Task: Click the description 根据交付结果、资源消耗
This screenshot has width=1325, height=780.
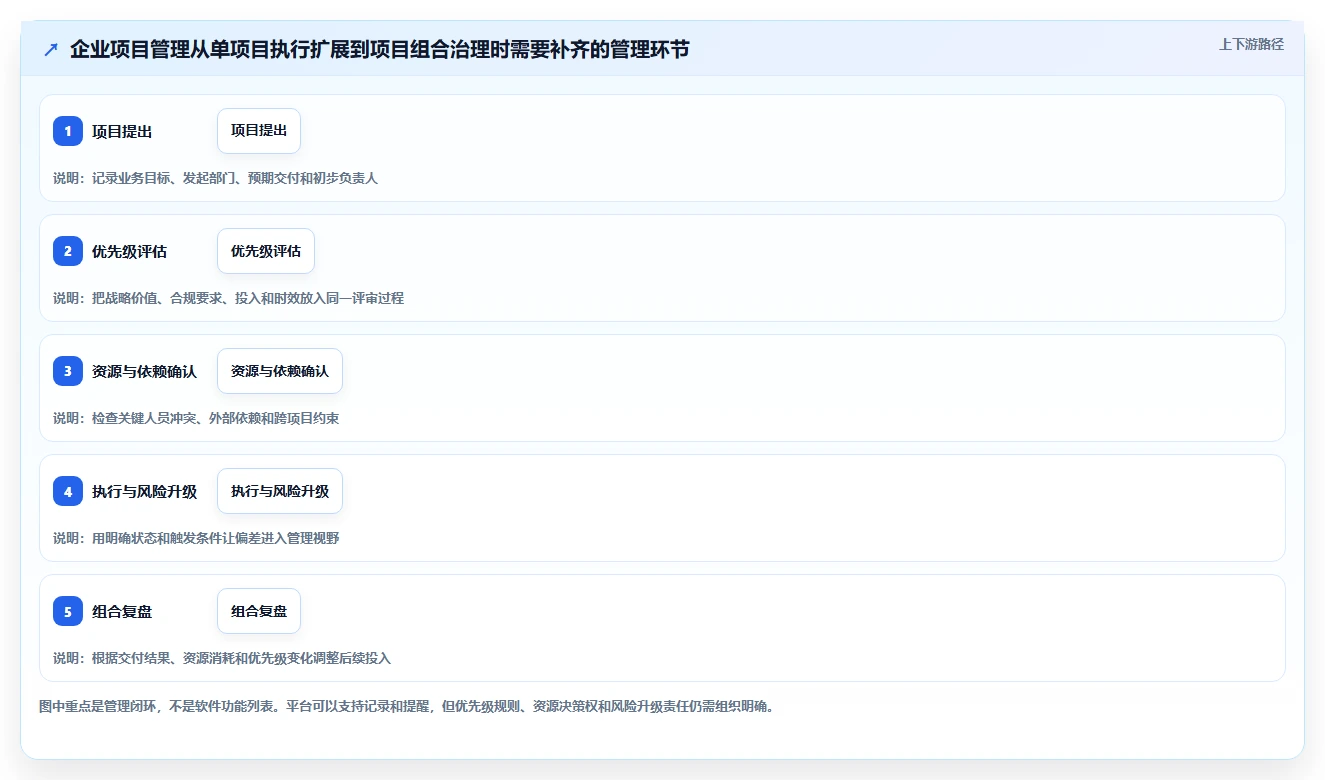Action: pos(222,658)
